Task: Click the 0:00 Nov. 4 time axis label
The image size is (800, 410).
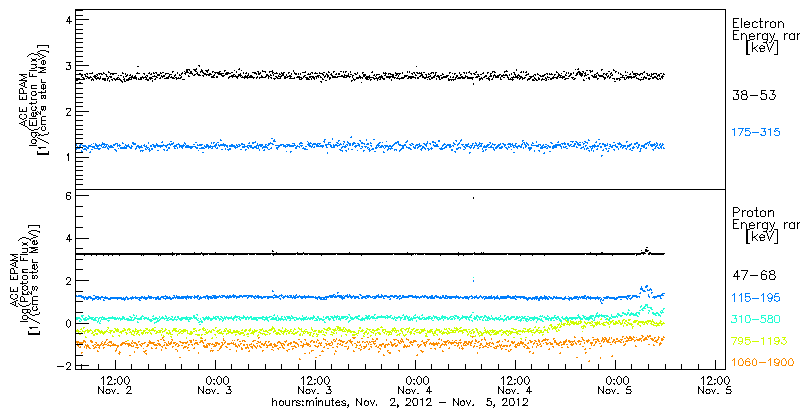Action: (415, 386)
